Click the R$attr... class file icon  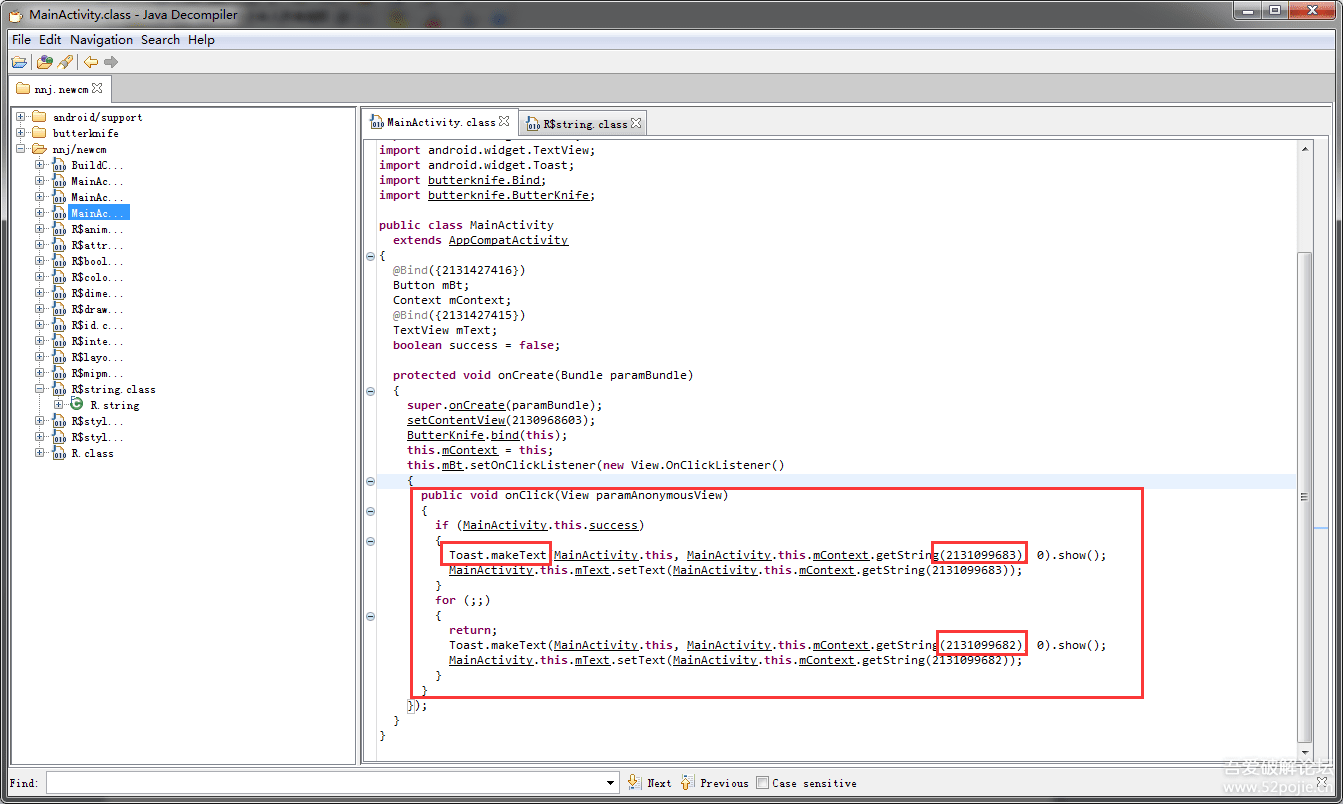[x=60, y=245]
